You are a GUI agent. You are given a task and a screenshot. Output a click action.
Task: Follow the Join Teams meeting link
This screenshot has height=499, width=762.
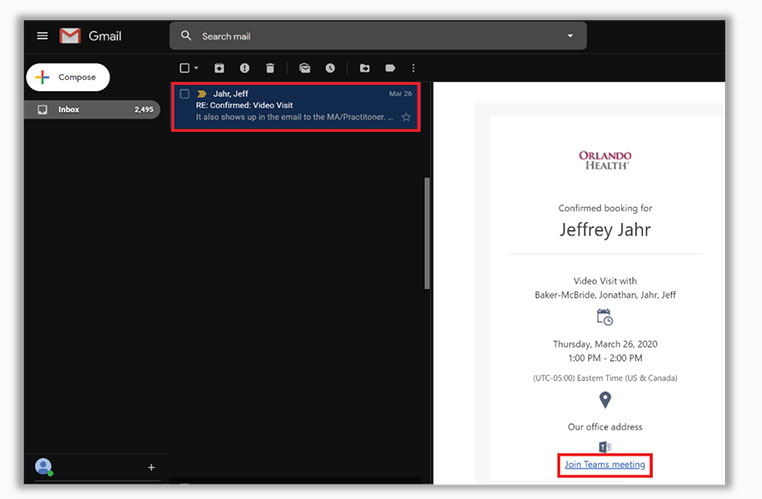point(605,464)
